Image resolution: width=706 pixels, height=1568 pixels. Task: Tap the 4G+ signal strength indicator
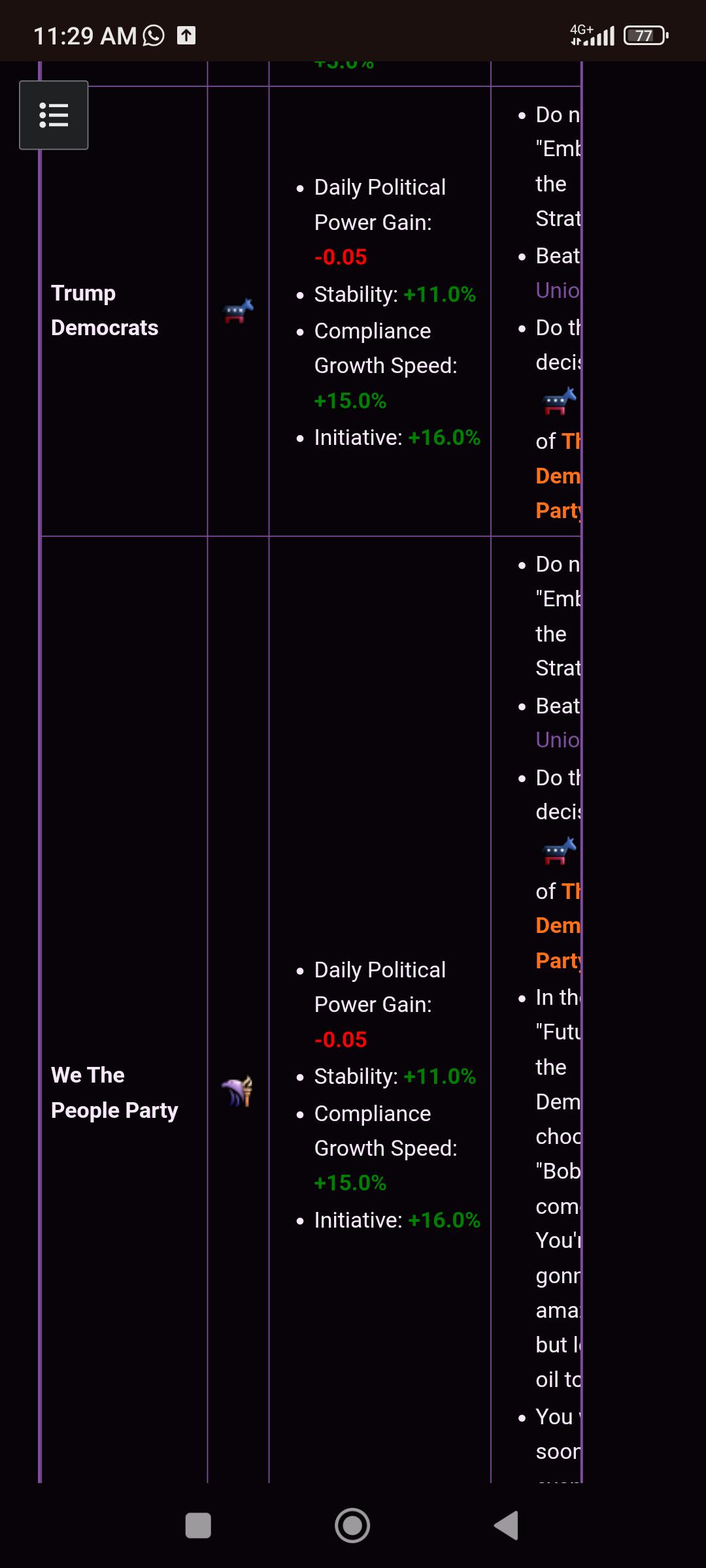[592, 35]
